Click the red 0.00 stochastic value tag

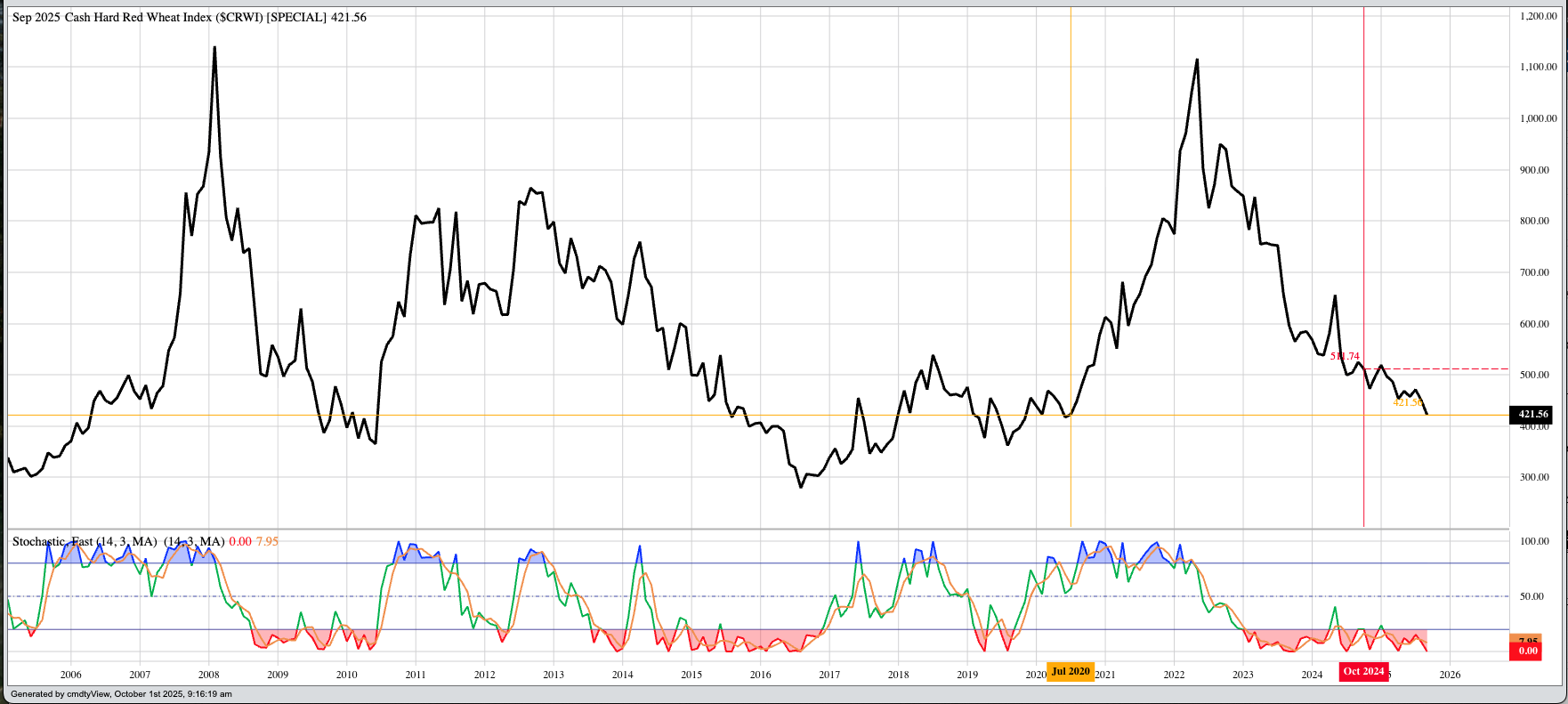[x=1527, y=651]
